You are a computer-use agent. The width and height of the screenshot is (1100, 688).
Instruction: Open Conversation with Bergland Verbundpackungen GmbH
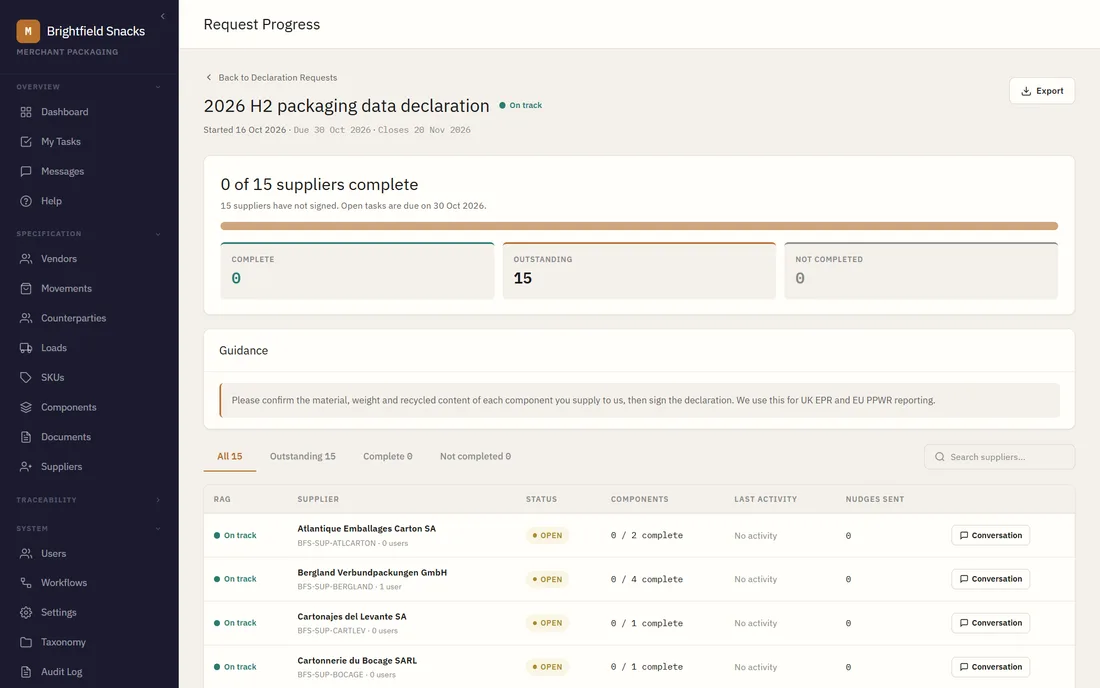tap(991, 579)
